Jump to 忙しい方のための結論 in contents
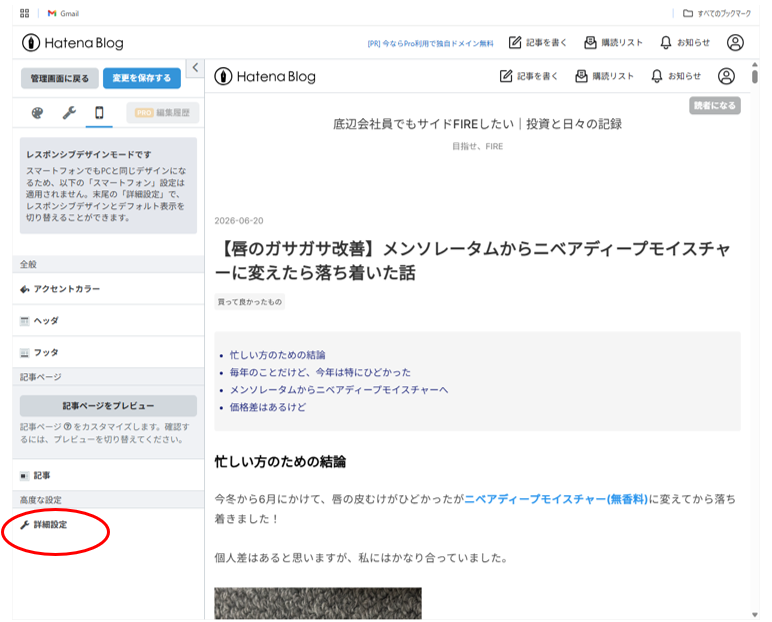This screenshot has height=622, width=772. tap(278, 355)
